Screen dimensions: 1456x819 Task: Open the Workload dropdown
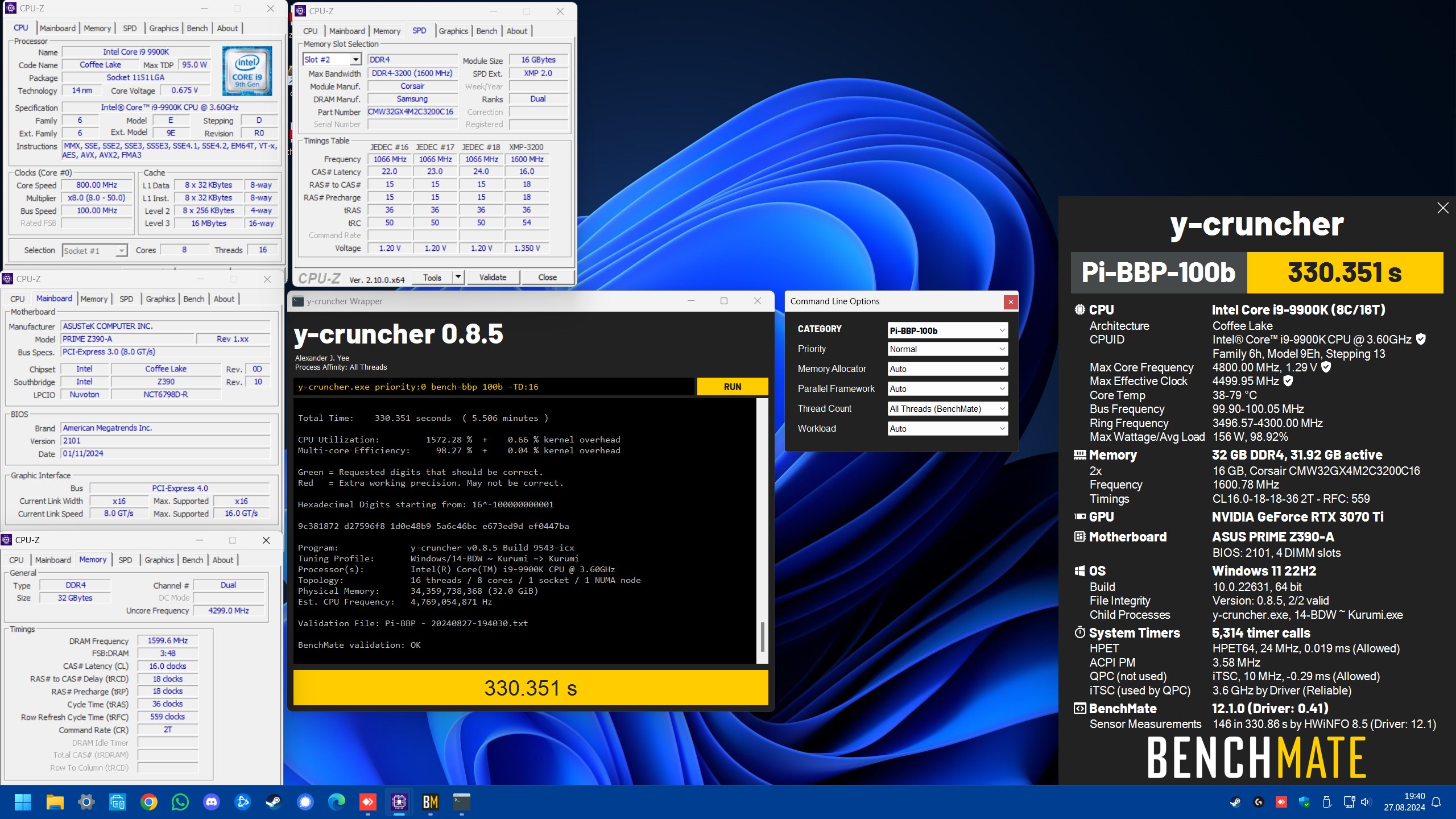click(948, 429)
